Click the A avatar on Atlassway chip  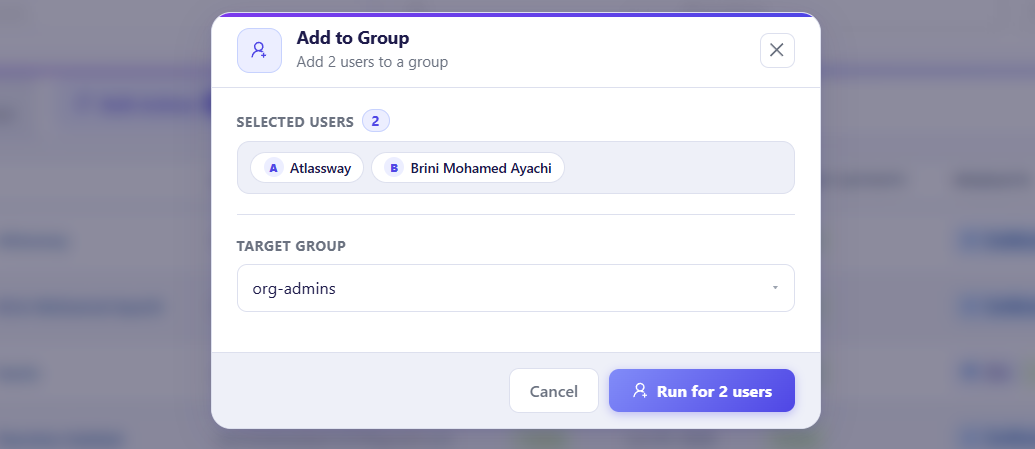click(x=273, y=168)
